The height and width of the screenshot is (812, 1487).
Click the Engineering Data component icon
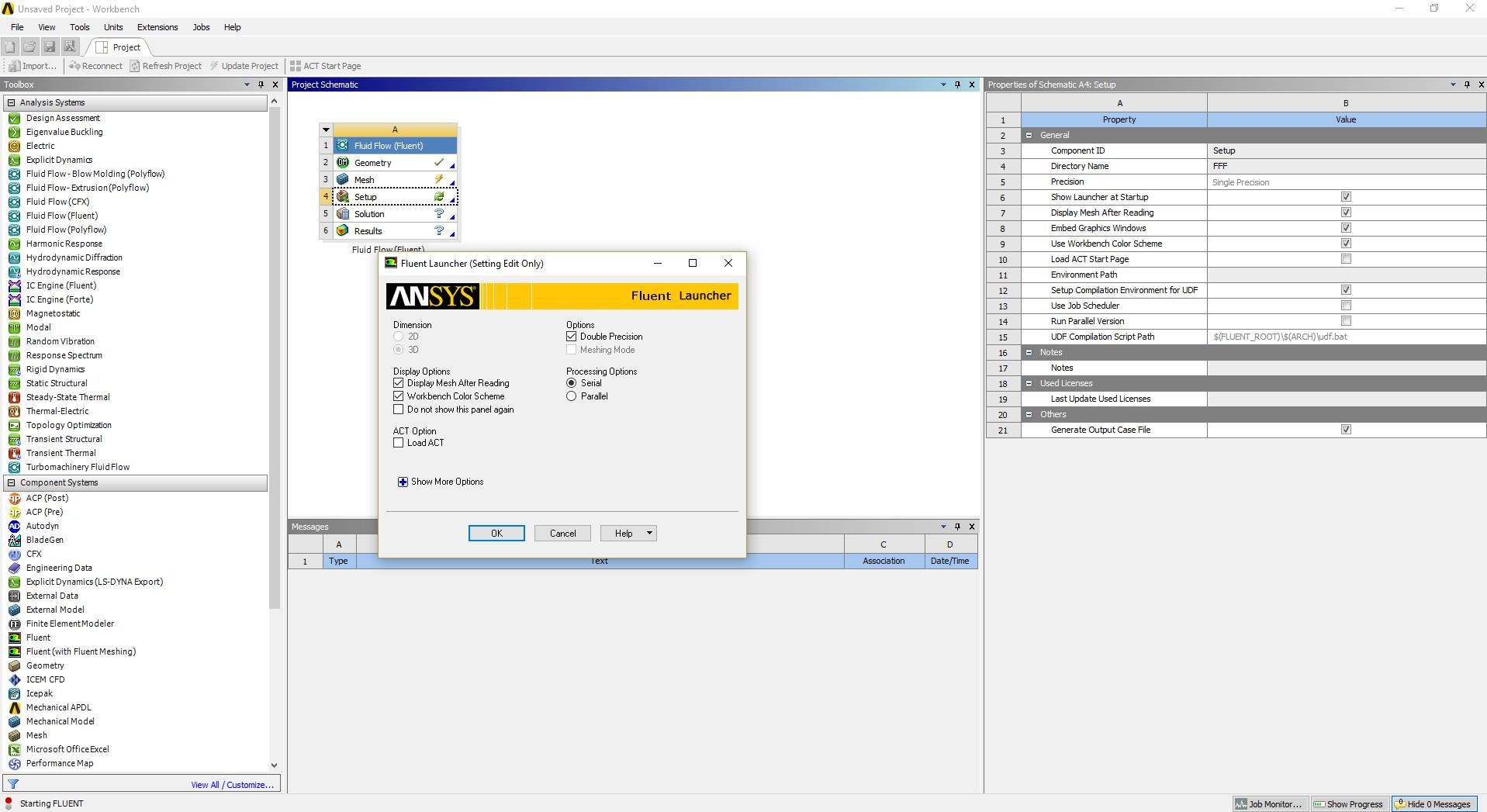point(14,568)
